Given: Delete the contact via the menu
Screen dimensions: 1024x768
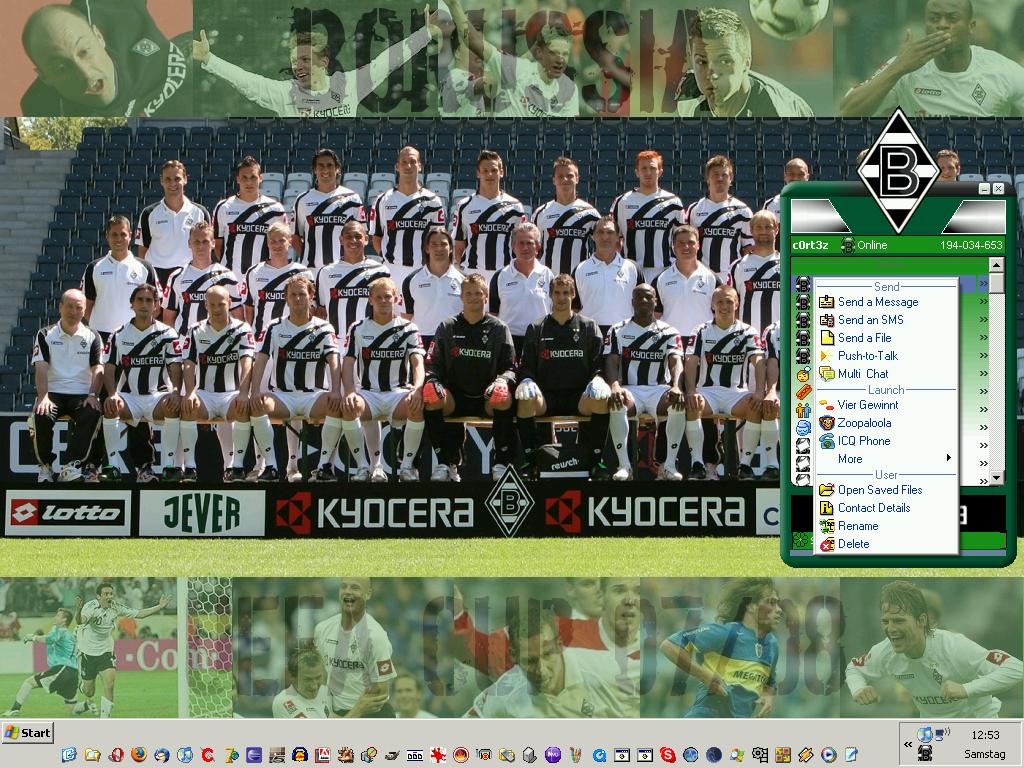Looking at the screenshot, I should 886,544.
